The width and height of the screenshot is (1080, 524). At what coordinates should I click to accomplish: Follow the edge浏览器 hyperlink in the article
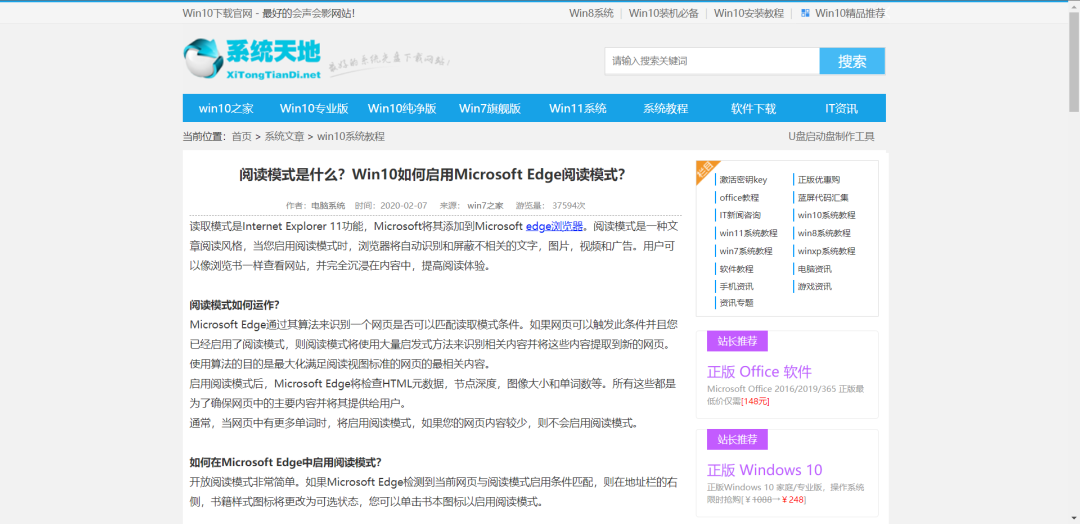pos(554,226)
